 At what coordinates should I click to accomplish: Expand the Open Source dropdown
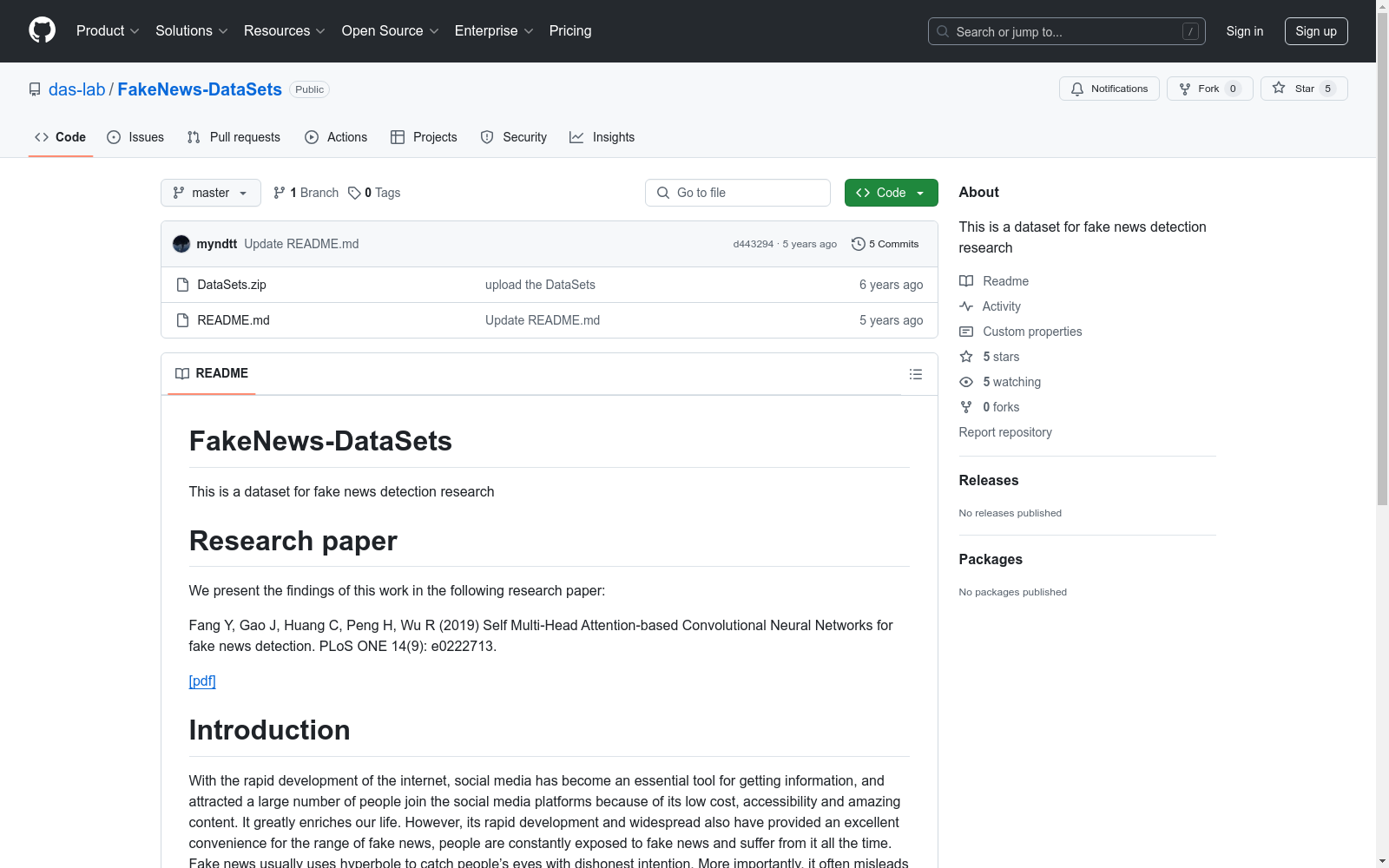[x=390, y=31]
